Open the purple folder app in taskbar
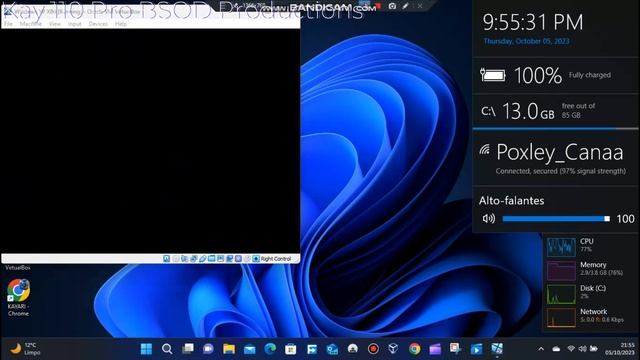This screenshot has width=640, height=360. (435, 349)
